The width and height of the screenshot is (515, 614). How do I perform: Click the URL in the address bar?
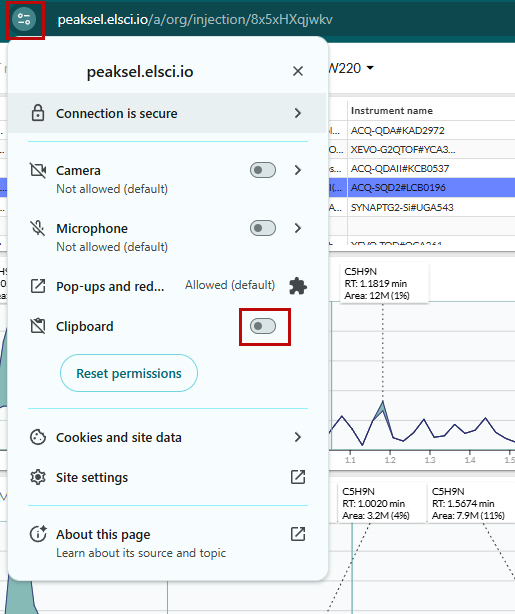[195, 19]
